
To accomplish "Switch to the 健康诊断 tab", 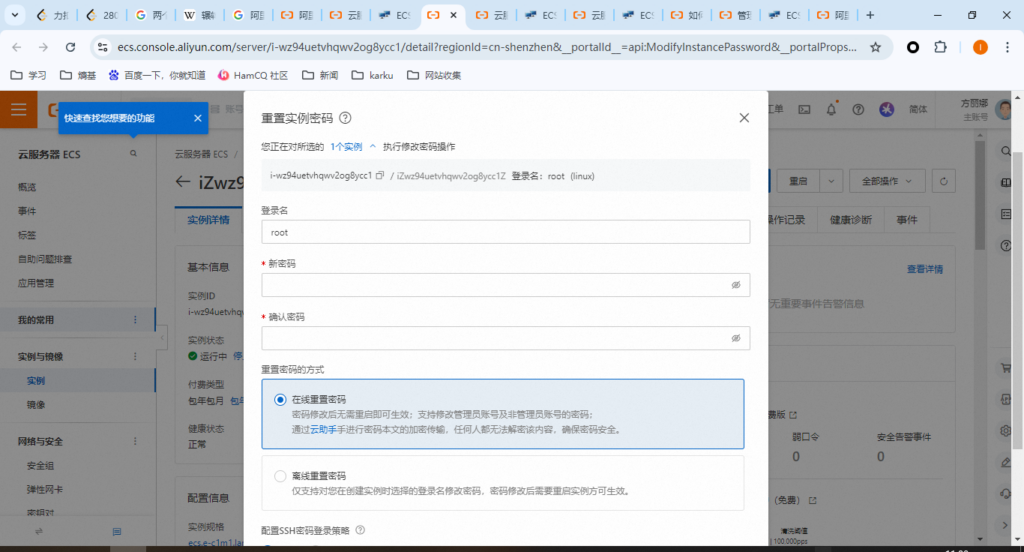I will (850, 220).
